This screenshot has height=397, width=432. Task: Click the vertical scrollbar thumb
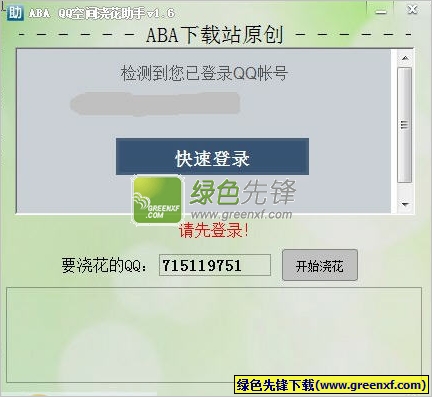point(405,125)
